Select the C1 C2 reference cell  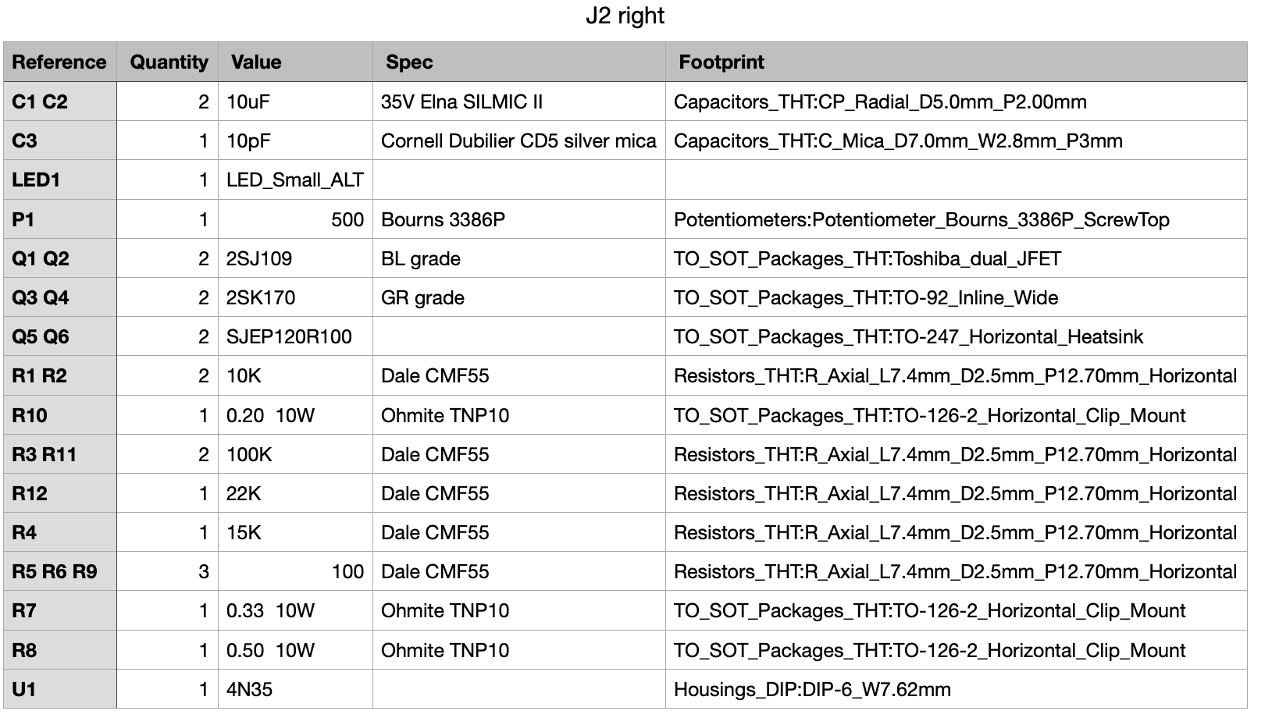[x=60, y=102]
